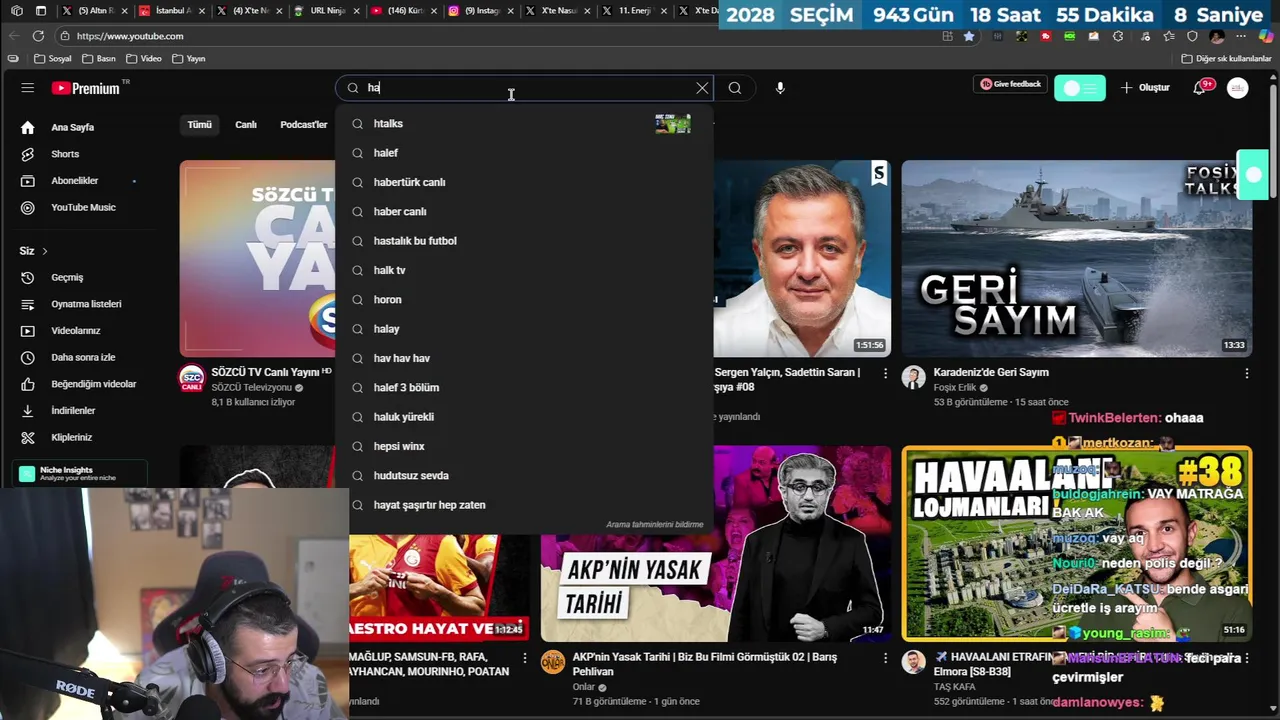
Task: Expand the 'Siz' section chevron
Action: [x=44, y=251]
